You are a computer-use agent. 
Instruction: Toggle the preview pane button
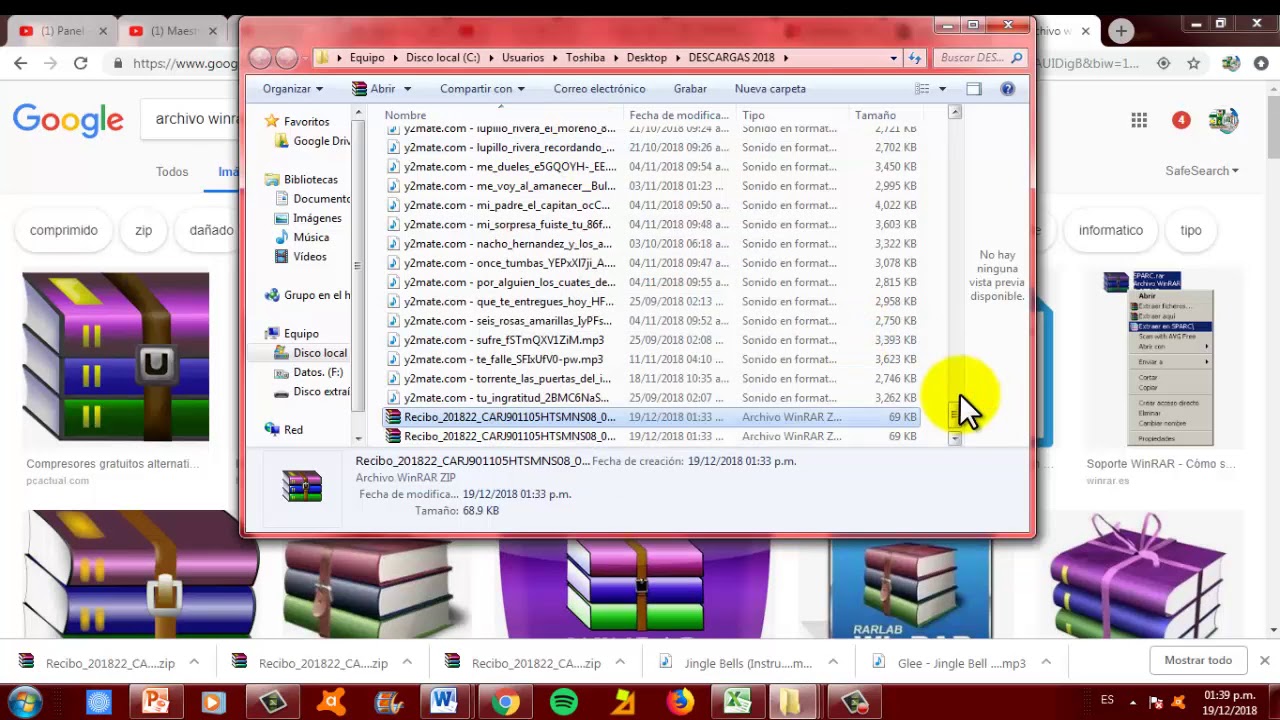click(x=973, y=89)
